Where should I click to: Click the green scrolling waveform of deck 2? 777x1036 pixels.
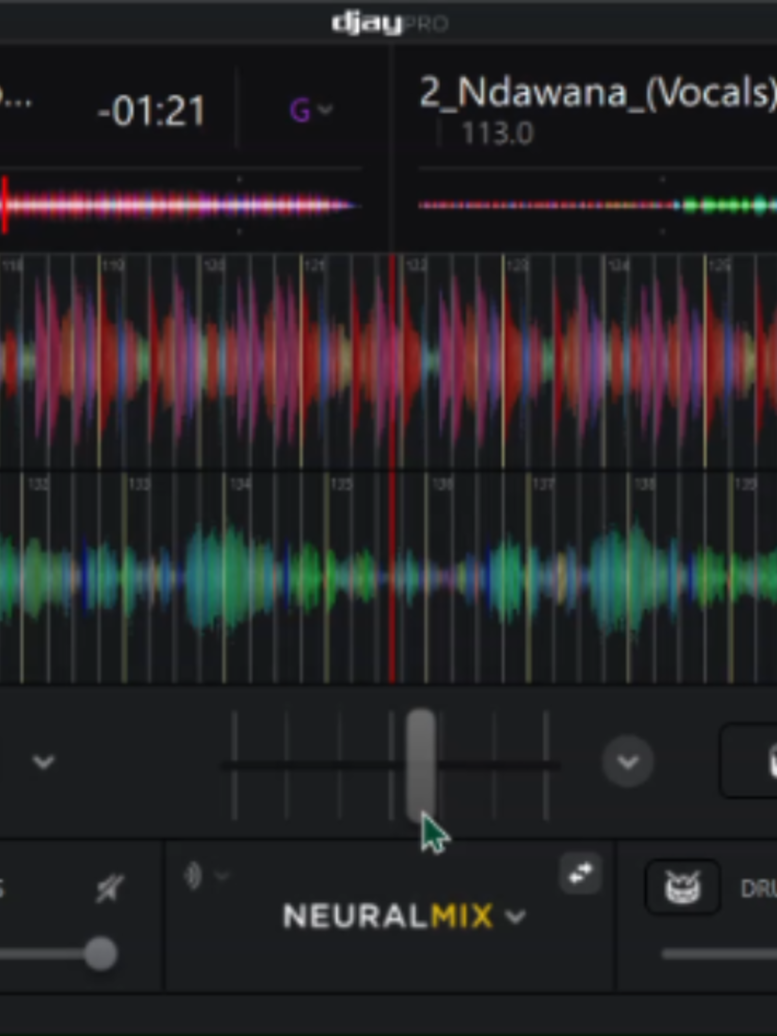tap(388, 577)
